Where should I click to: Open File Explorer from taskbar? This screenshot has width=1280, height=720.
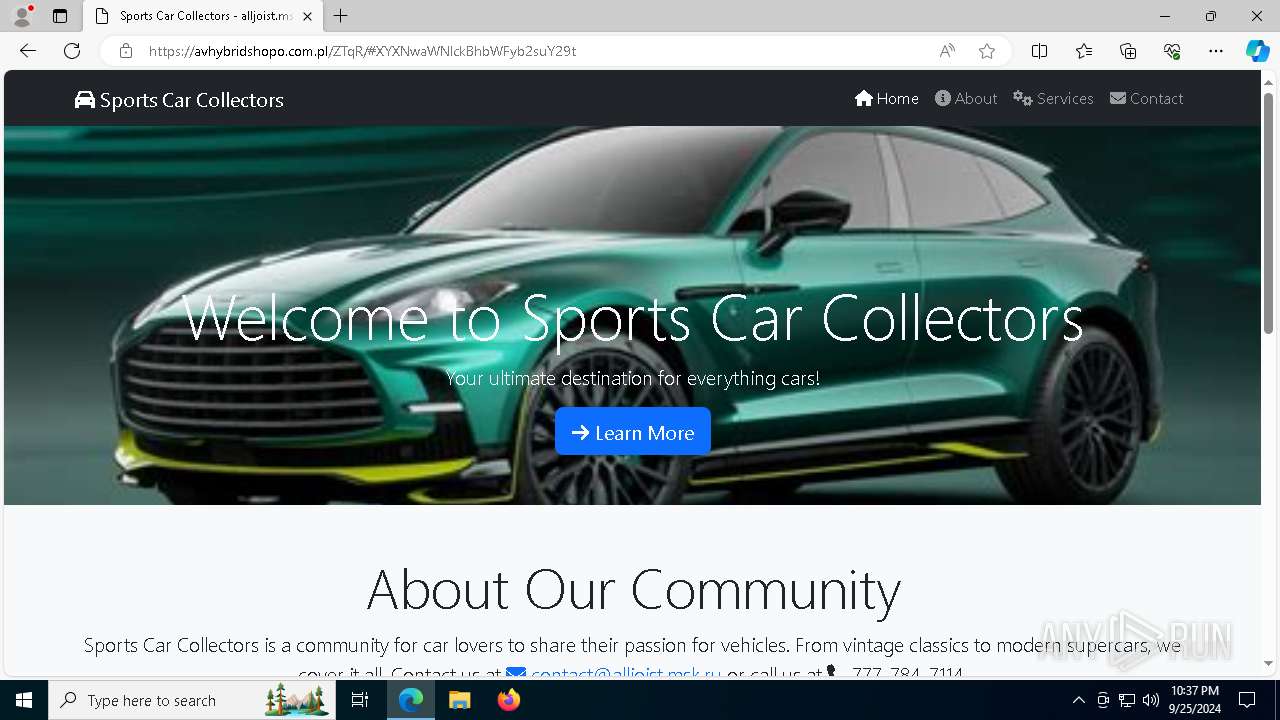(x=460, y=700)
